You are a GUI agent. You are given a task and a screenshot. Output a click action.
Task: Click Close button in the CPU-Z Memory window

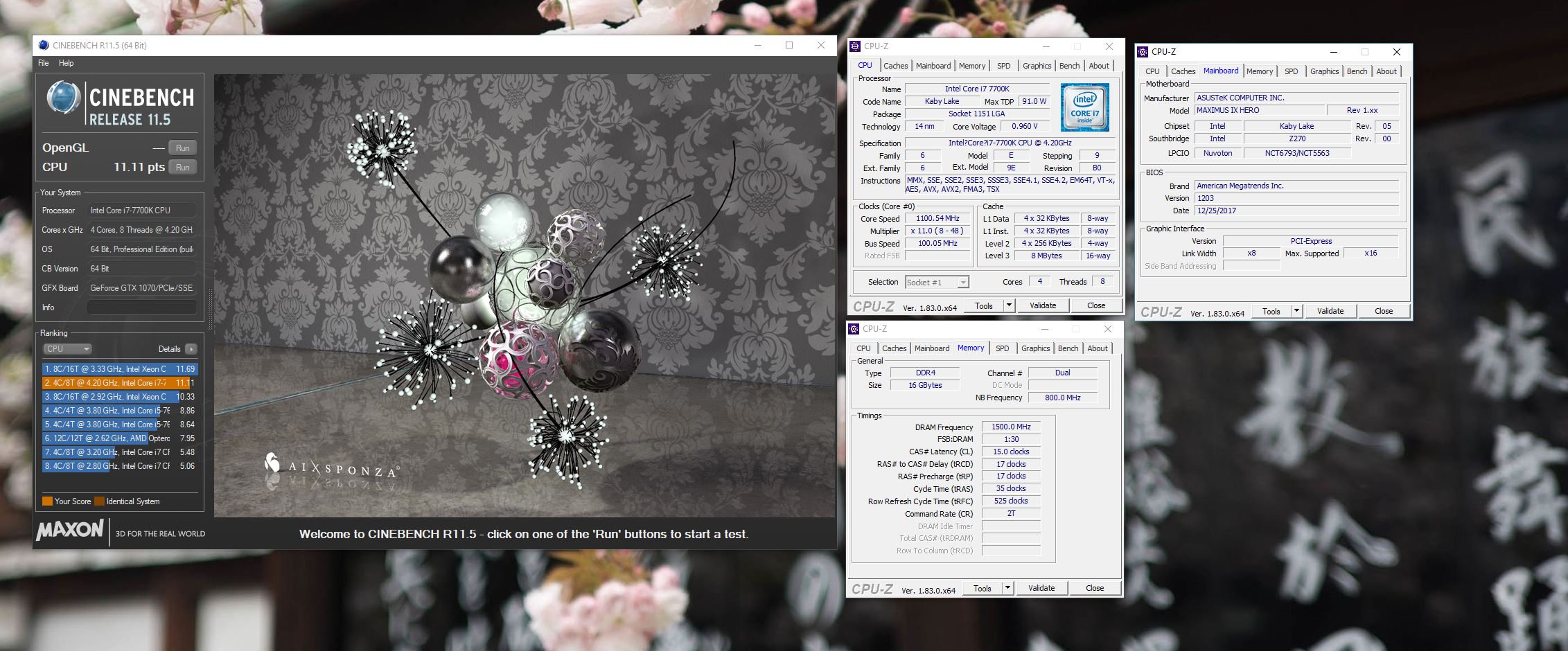click(1095, 588)
